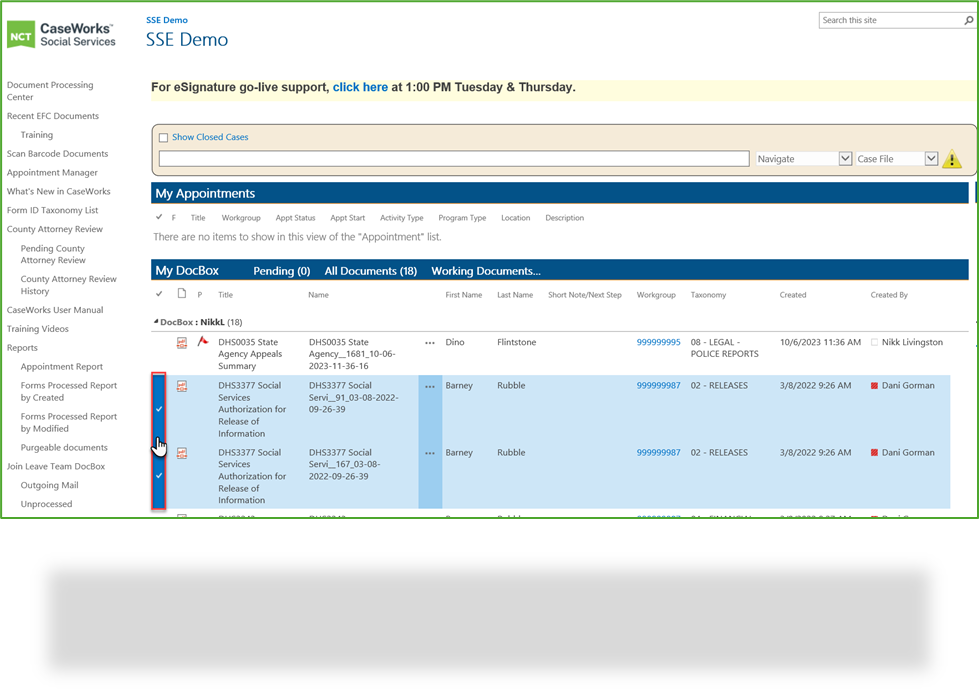Viewport: 979px width, 695px height.
Task: Open workgroup 999999995 link
Action: [x=659, y=342]
